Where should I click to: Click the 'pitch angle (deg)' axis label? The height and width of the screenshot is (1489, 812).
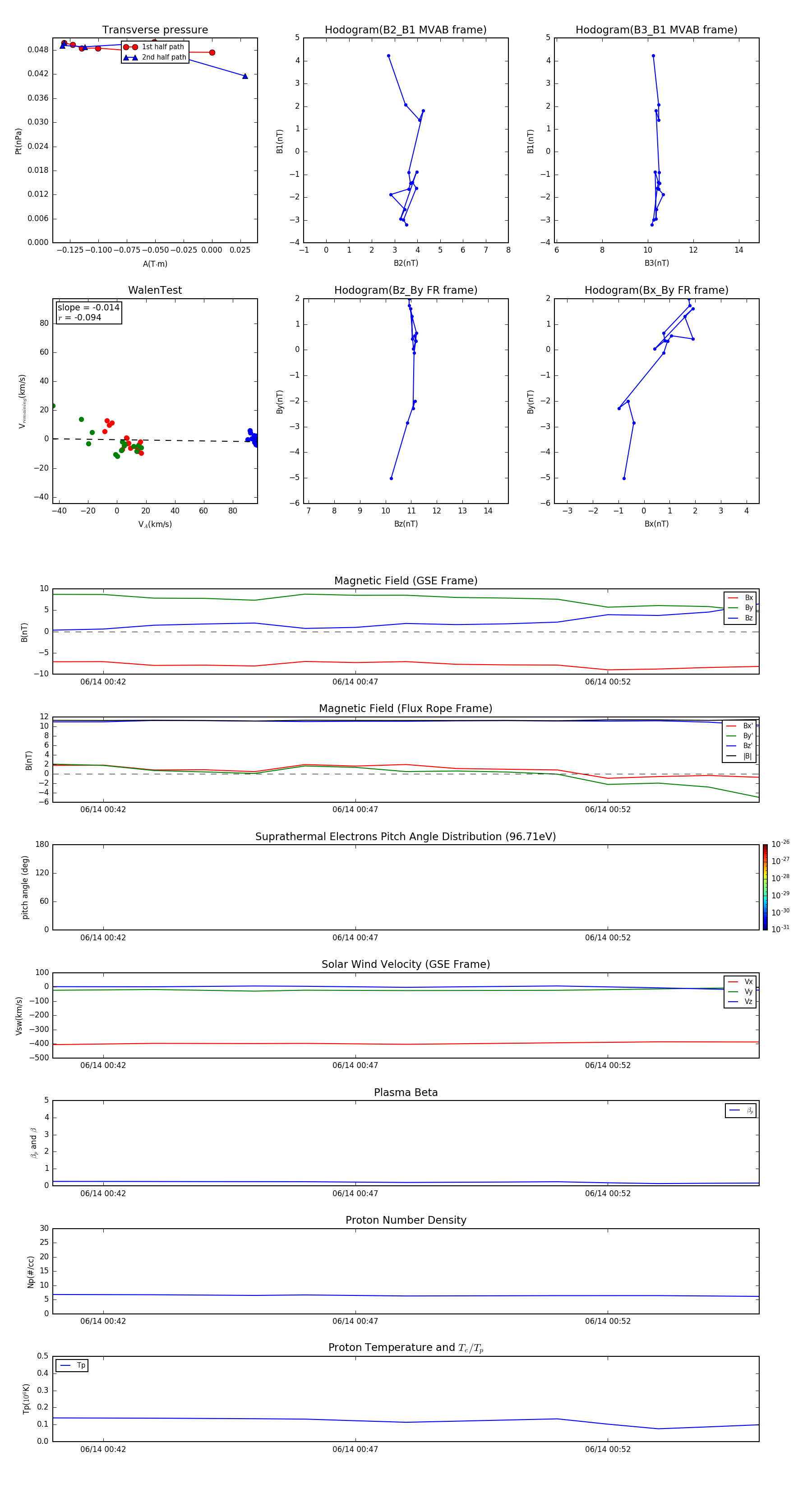tap(25, 887)
